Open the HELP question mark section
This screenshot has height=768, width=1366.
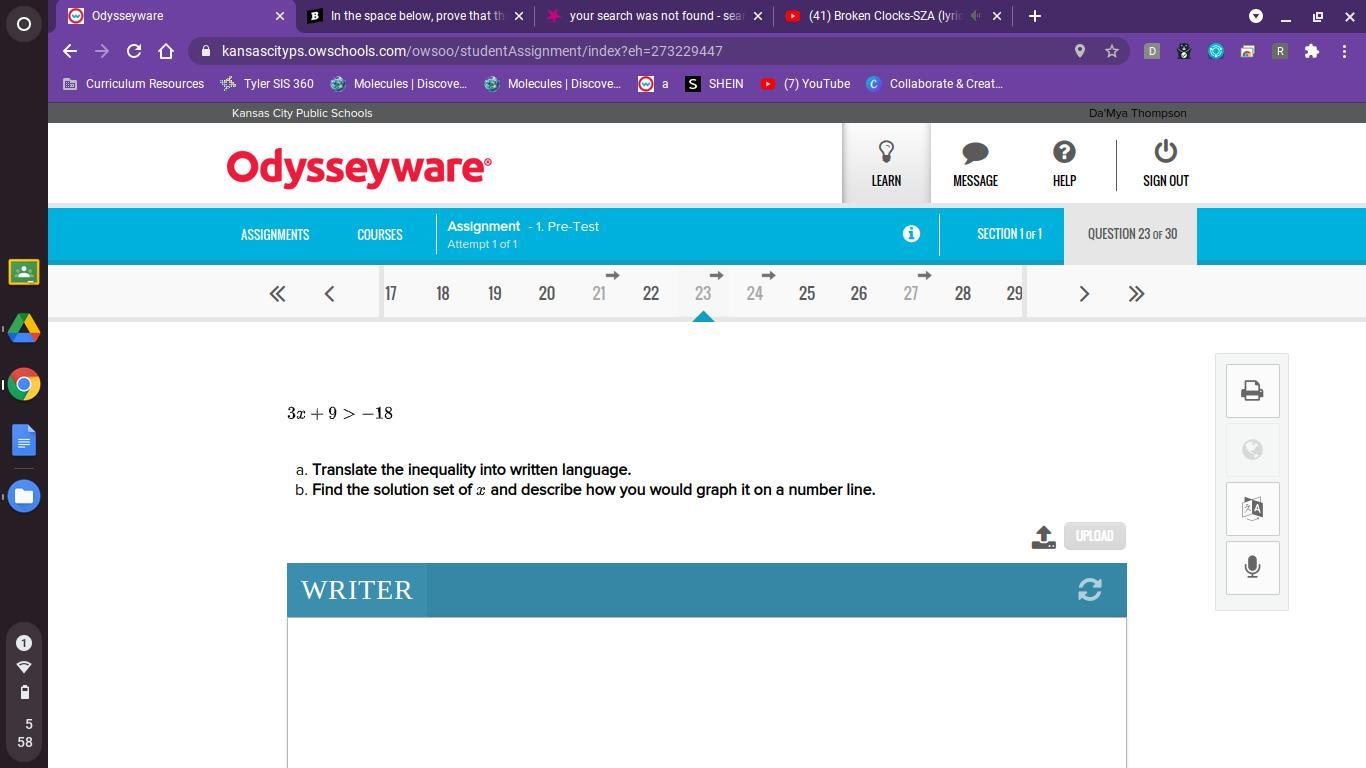tap(1064, 163)
